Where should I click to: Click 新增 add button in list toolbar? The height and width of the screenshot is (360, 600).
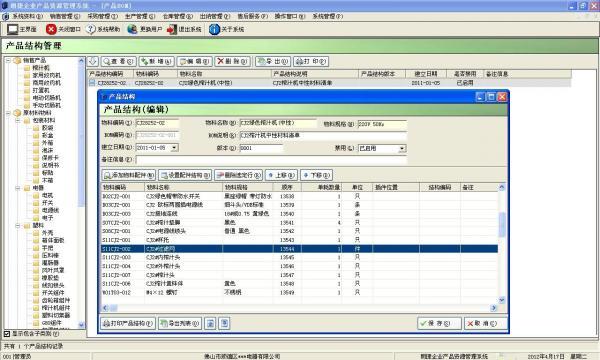(x=156, y=61)
